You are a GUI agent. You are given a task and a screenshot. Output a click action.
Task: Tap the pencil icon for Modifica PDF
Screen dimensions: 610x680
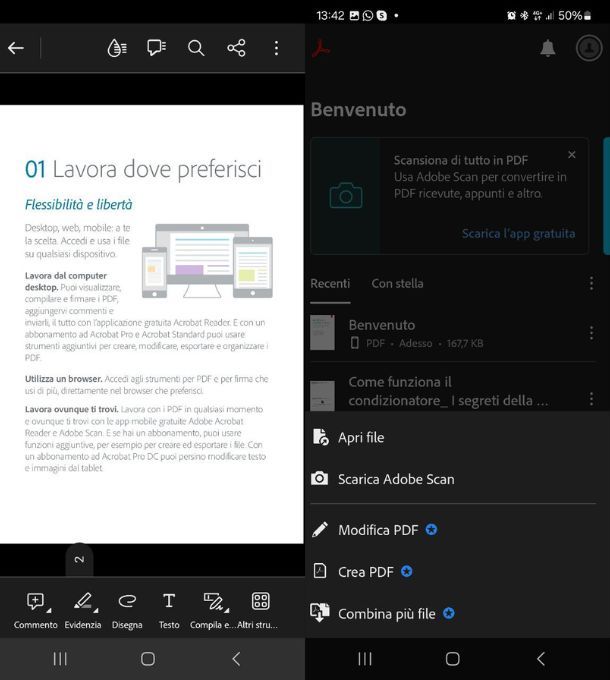(x=320, y=530)
